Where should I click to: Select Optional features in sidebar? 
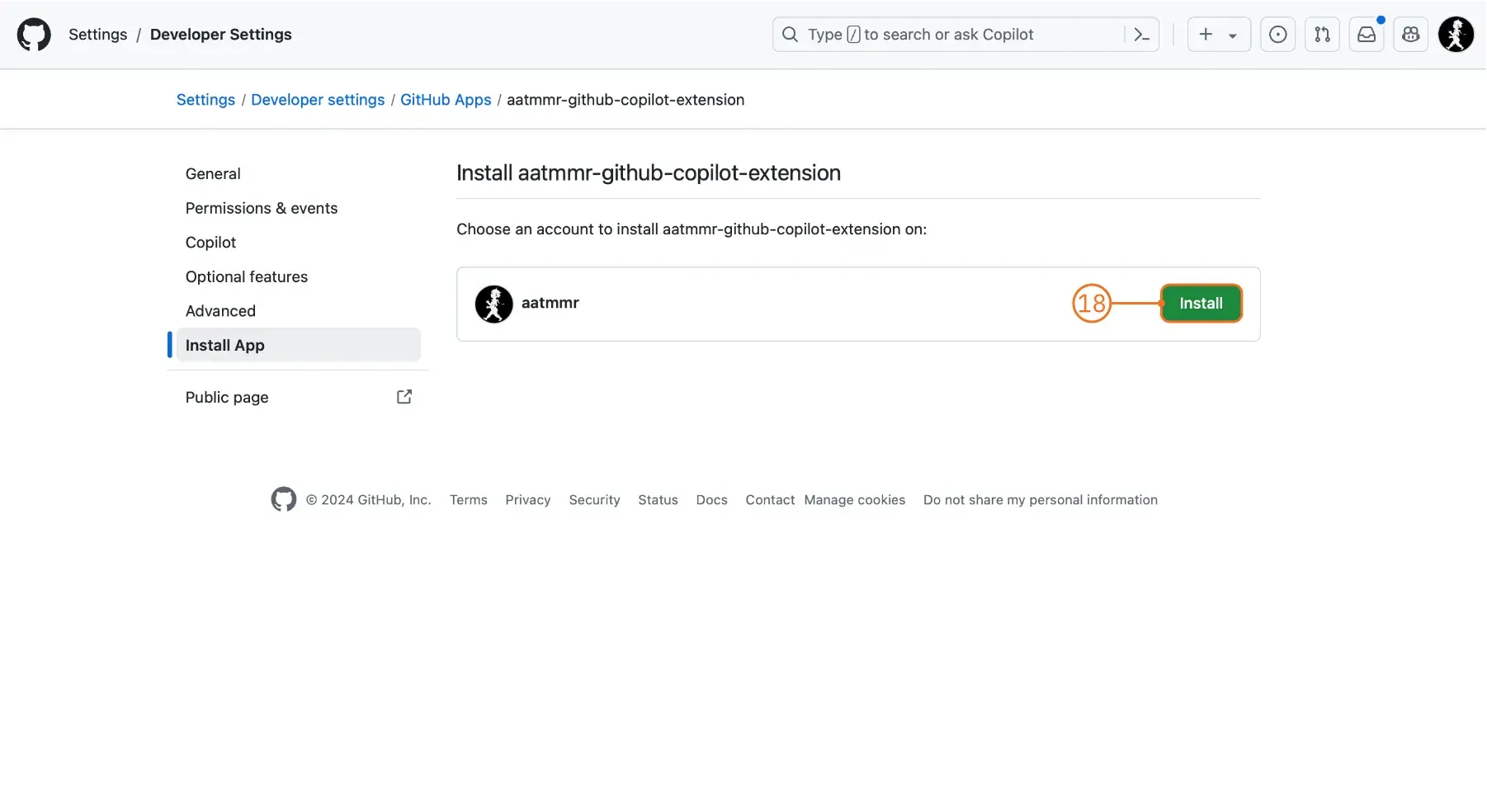point(298,277)
